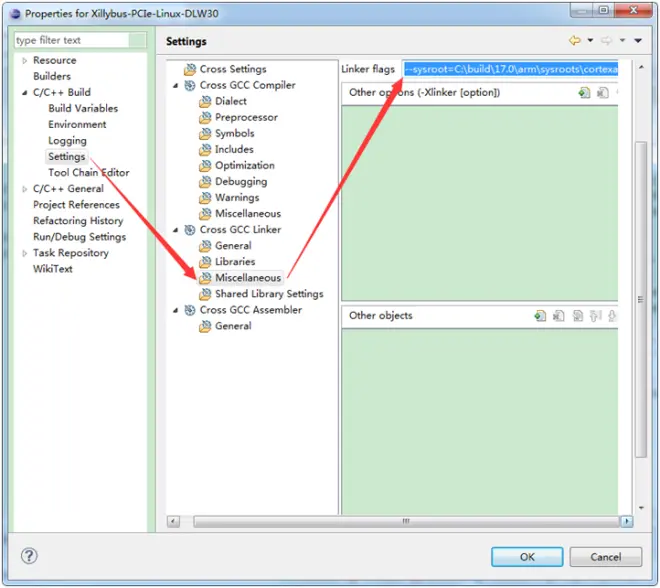Viewport: 660px width, 588px height.
Task: Select General under Cross GCC Assembler
Action: pyautogui.click(x=233, y=326)
